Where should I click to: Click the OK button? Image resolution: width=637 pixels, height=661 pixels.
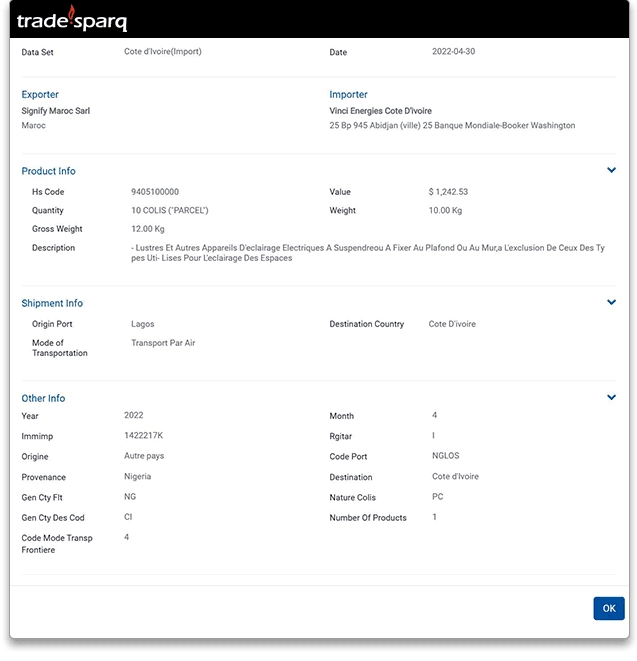[x=609, y=608]
